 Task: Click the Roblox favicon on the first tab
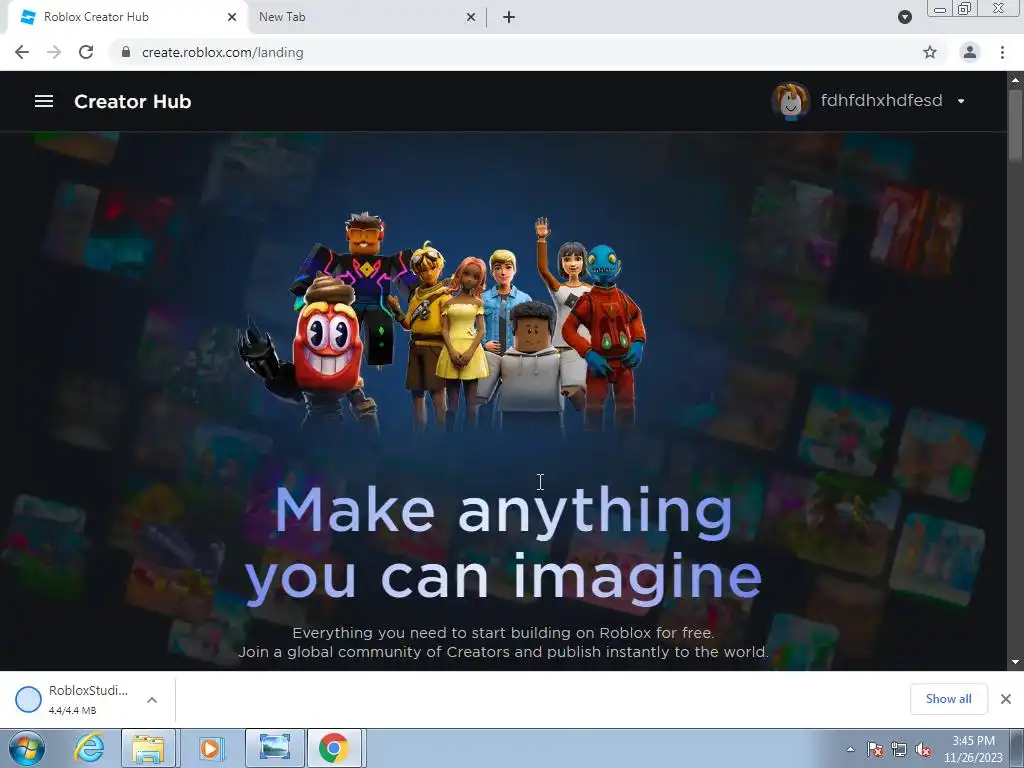[27, 17]
